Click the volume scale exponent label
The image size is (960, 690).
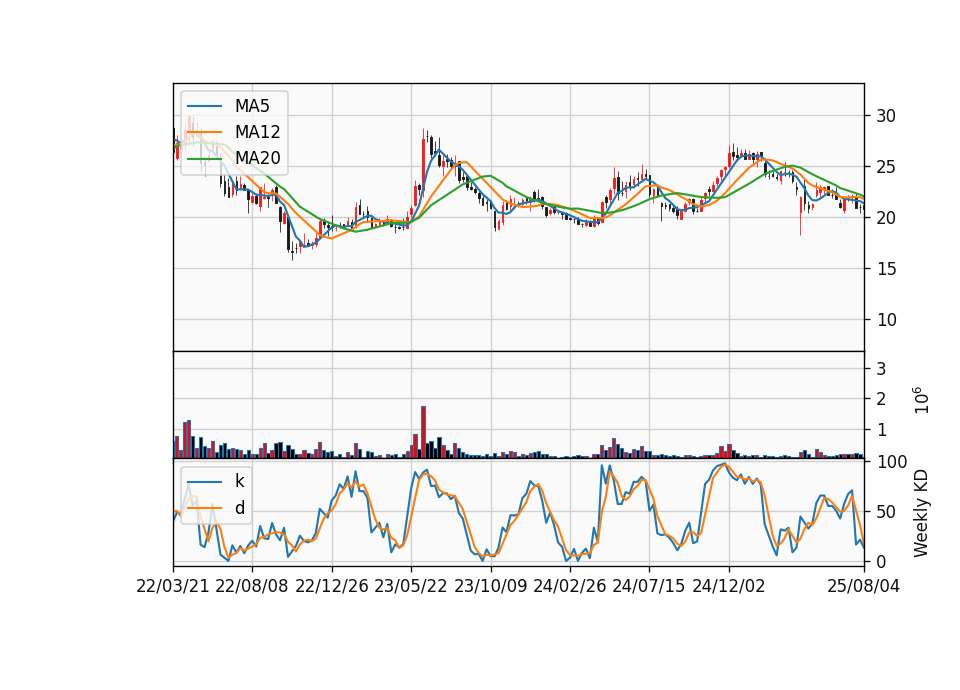[921, 400]
